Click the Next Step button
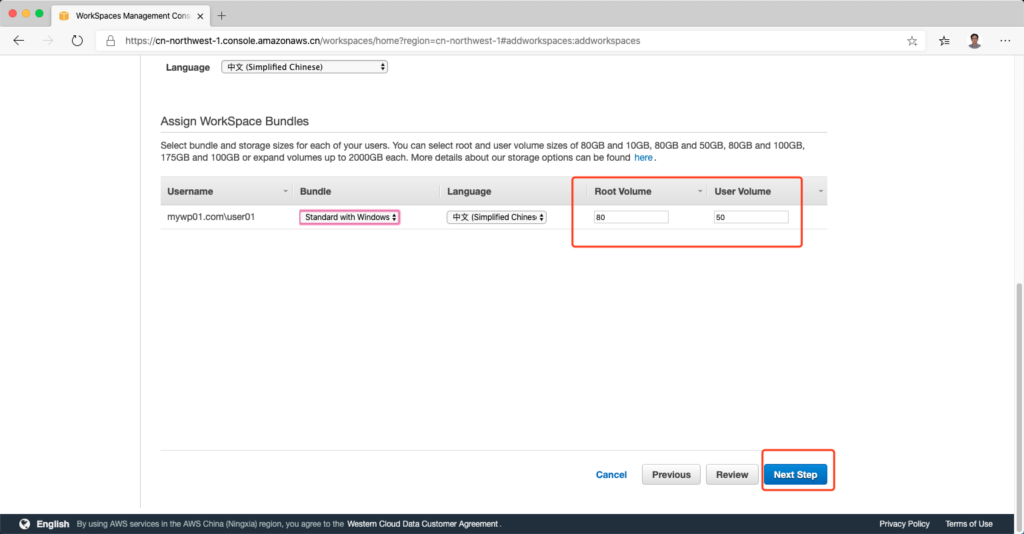Viewport: 1024px width, 534px height. [x=795, y=475]
